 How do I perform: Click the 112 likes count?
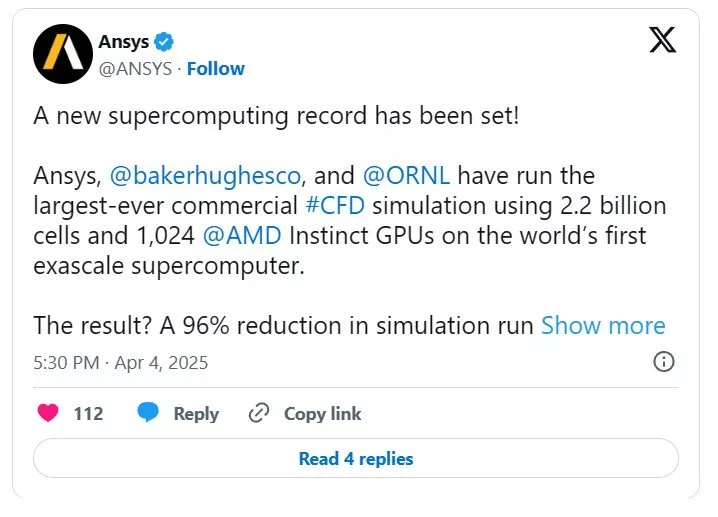coord(88,413)
